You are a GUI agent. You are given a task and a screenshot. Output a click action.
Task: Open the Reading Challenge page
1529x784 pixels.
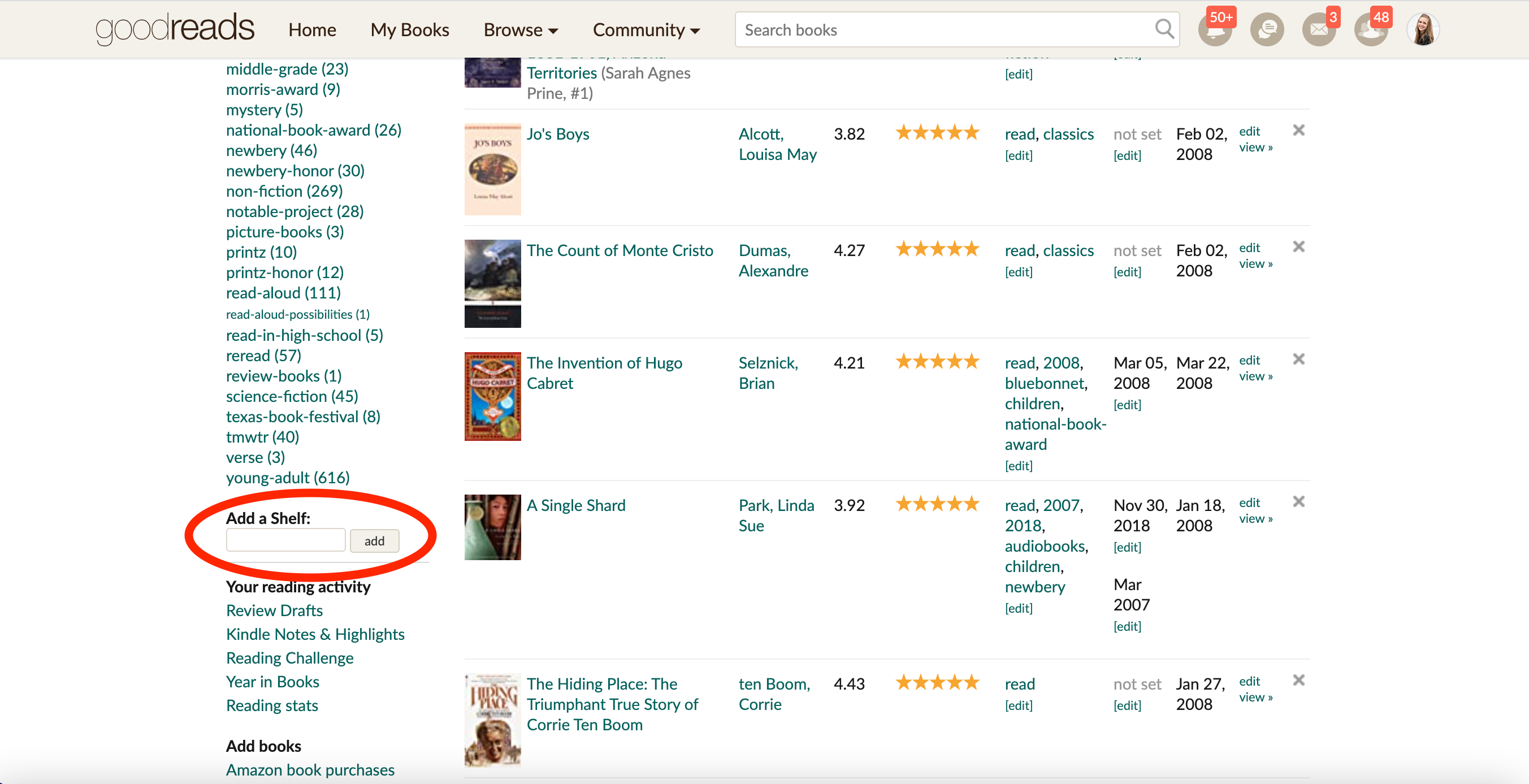click(x=289, y=657)
